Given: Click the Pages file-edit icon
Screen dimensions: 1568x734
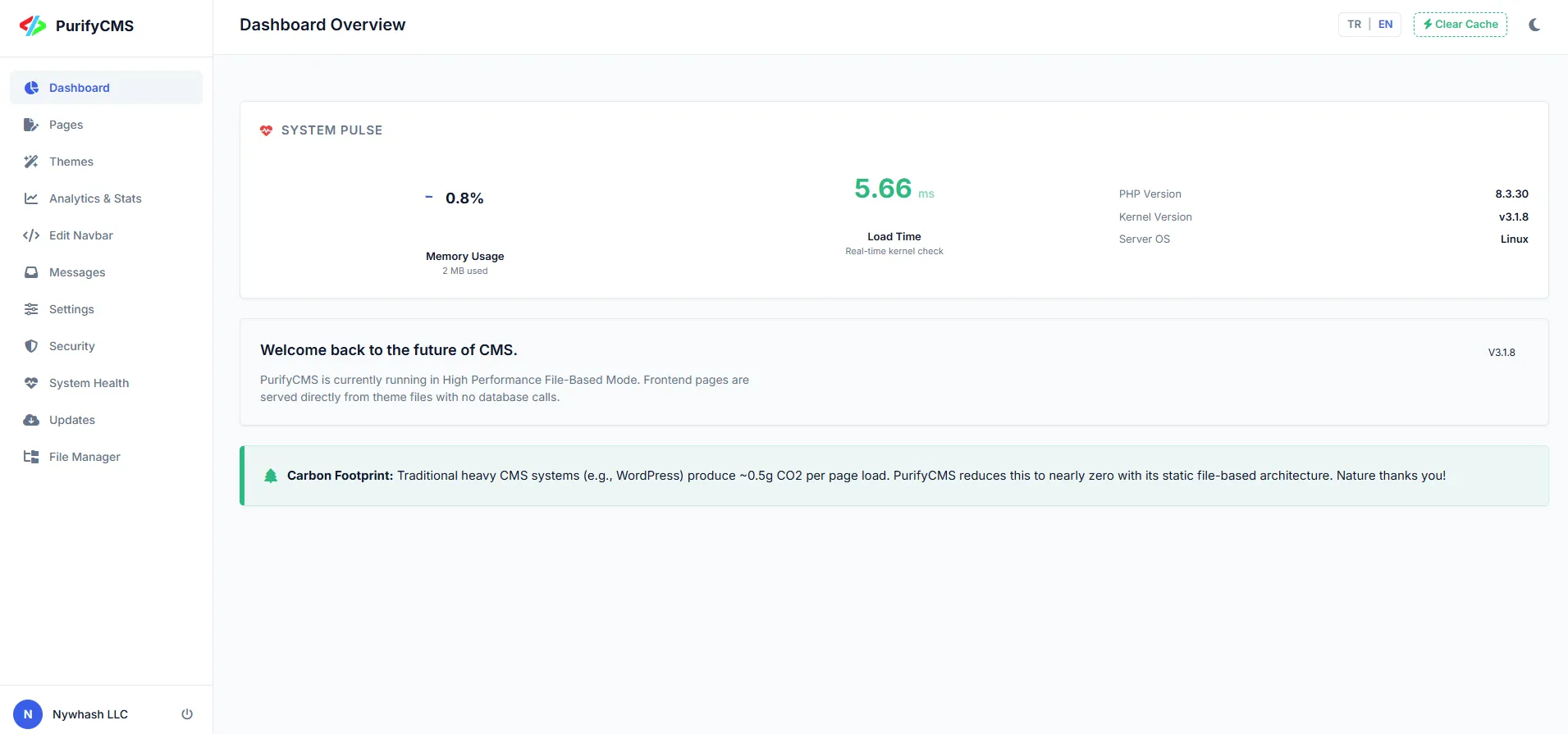Looking at the screenshot, I should click(x=31, y=125).
